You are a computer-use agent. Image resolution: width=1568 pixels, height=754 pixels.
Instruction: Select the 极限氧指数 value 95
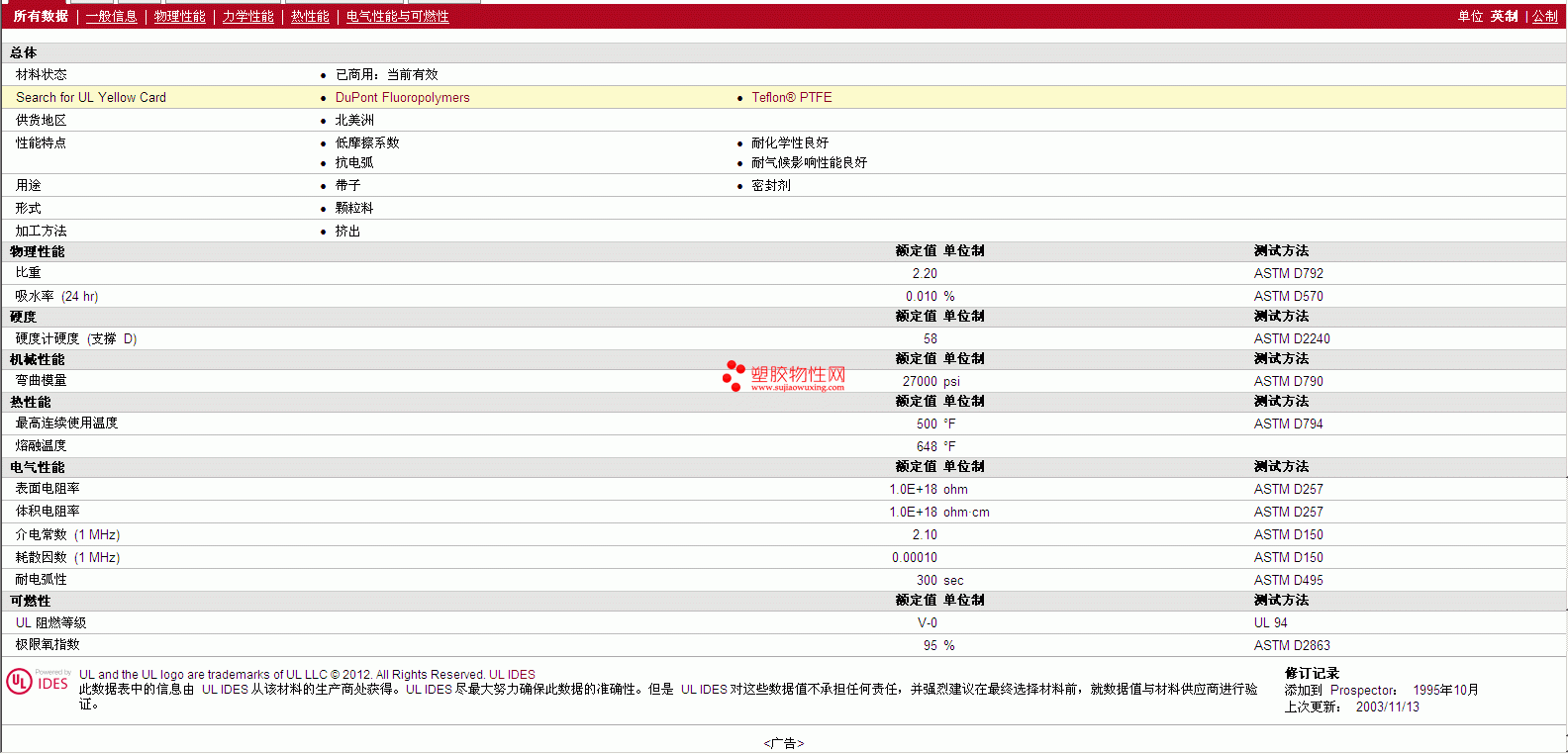931,646
